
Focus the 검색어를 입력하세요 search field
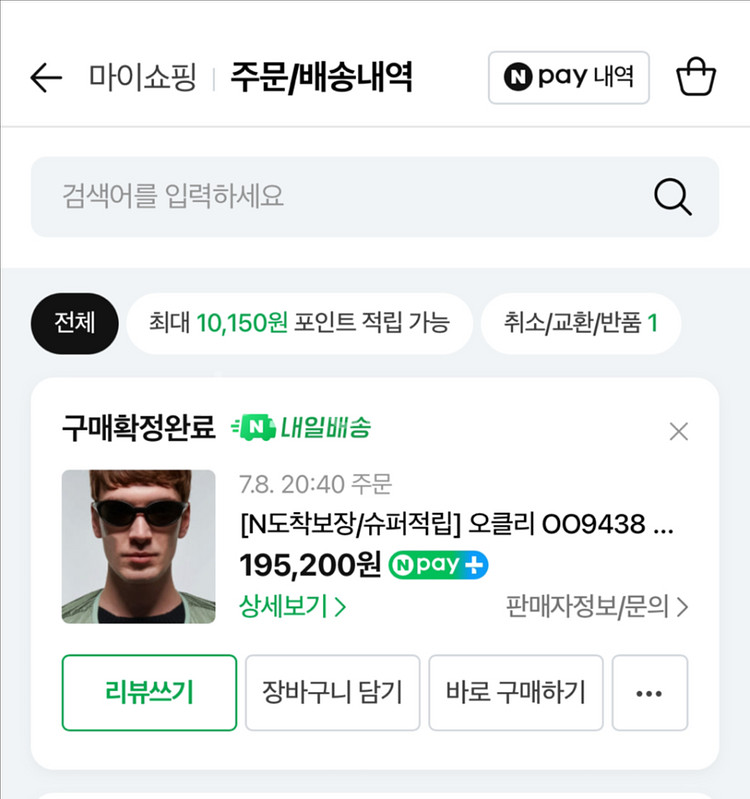point(340,197)
